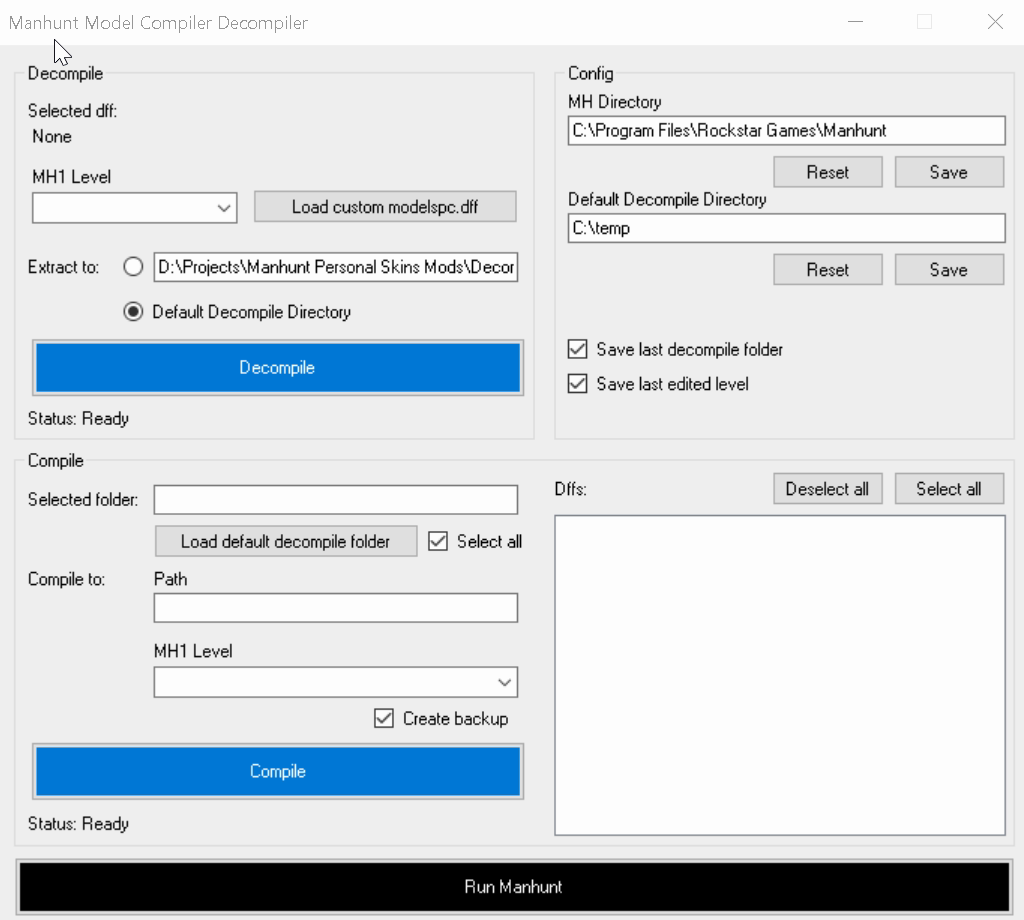
Task: Toggle the Create backup checkbox
Action: pyautogui.click(x=384, y=719)
